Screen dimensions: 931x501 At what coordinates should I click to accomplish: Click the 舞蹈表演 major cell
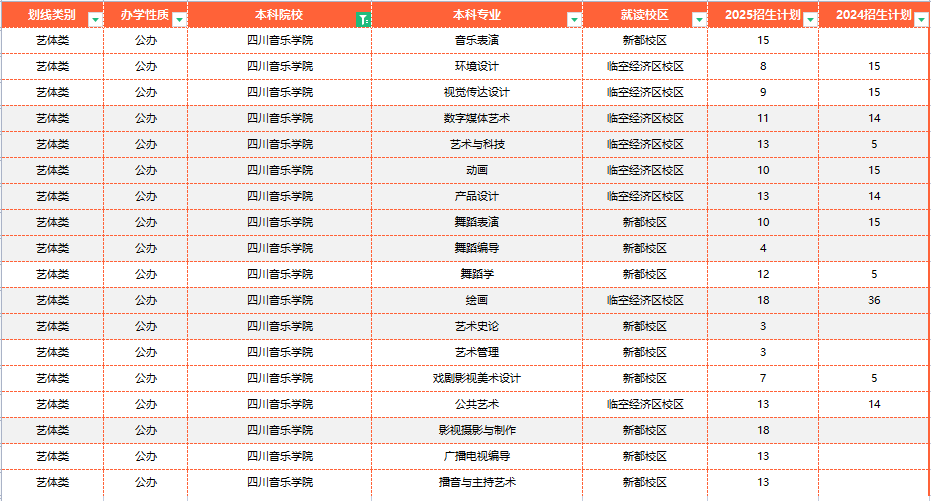pos(477,223)
